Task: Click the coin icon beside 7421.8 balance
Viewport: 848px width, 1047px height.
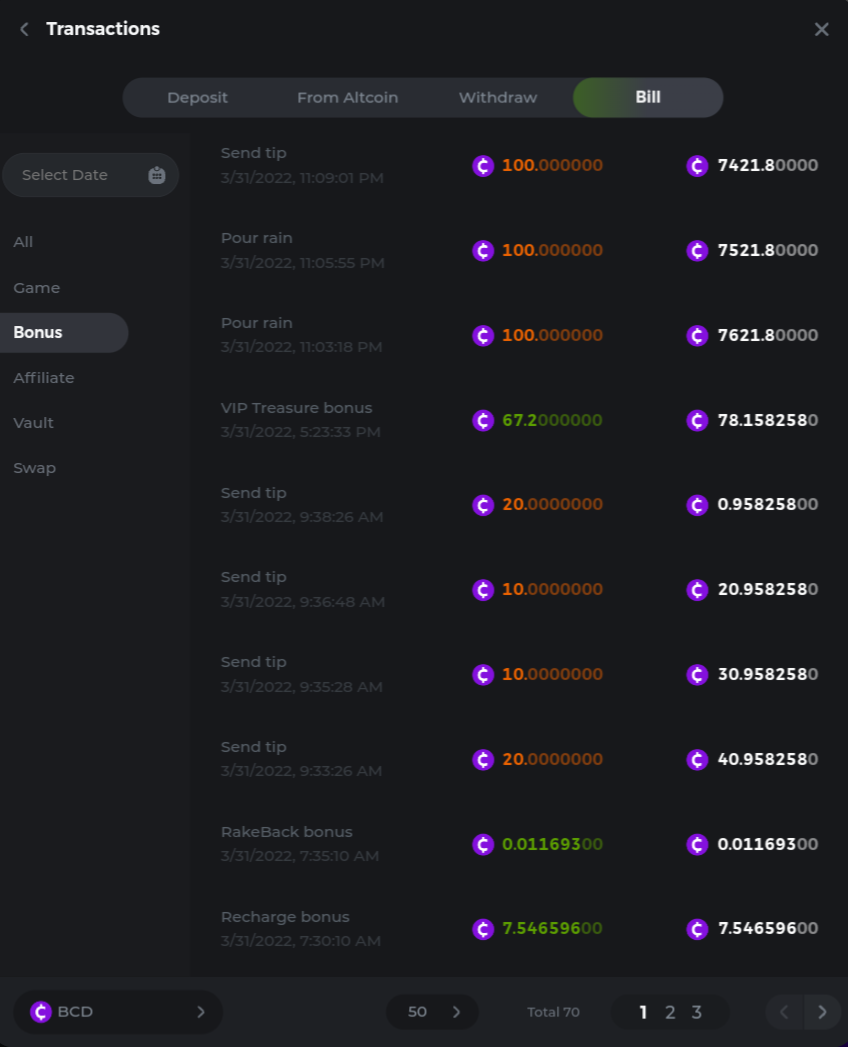Action: click(697, 166)
